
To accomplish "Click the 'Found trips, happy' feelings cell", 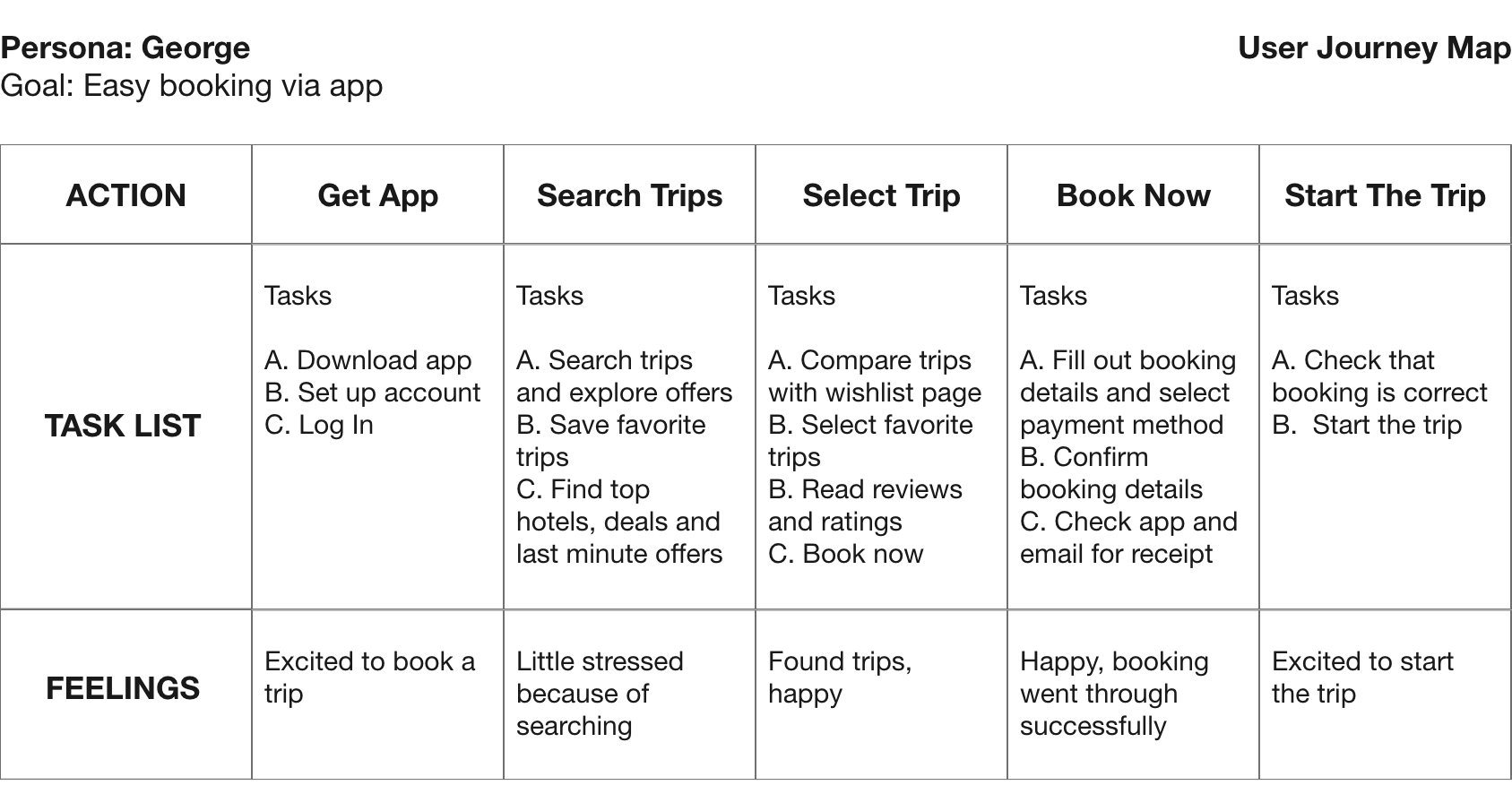I will tap(840, 677).
